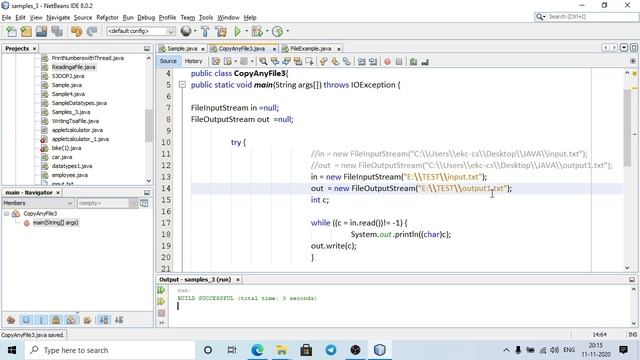Viewport: 640px width, 360px height.
Task: Run the project with green play icon
Action: (238, 31)
